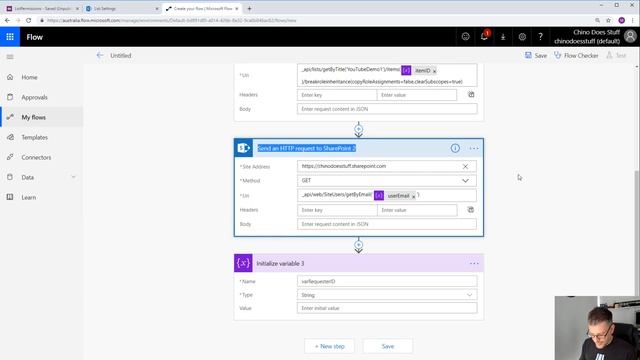Remove the userEmail token
The image size is (640, 360).
(413, 197)
